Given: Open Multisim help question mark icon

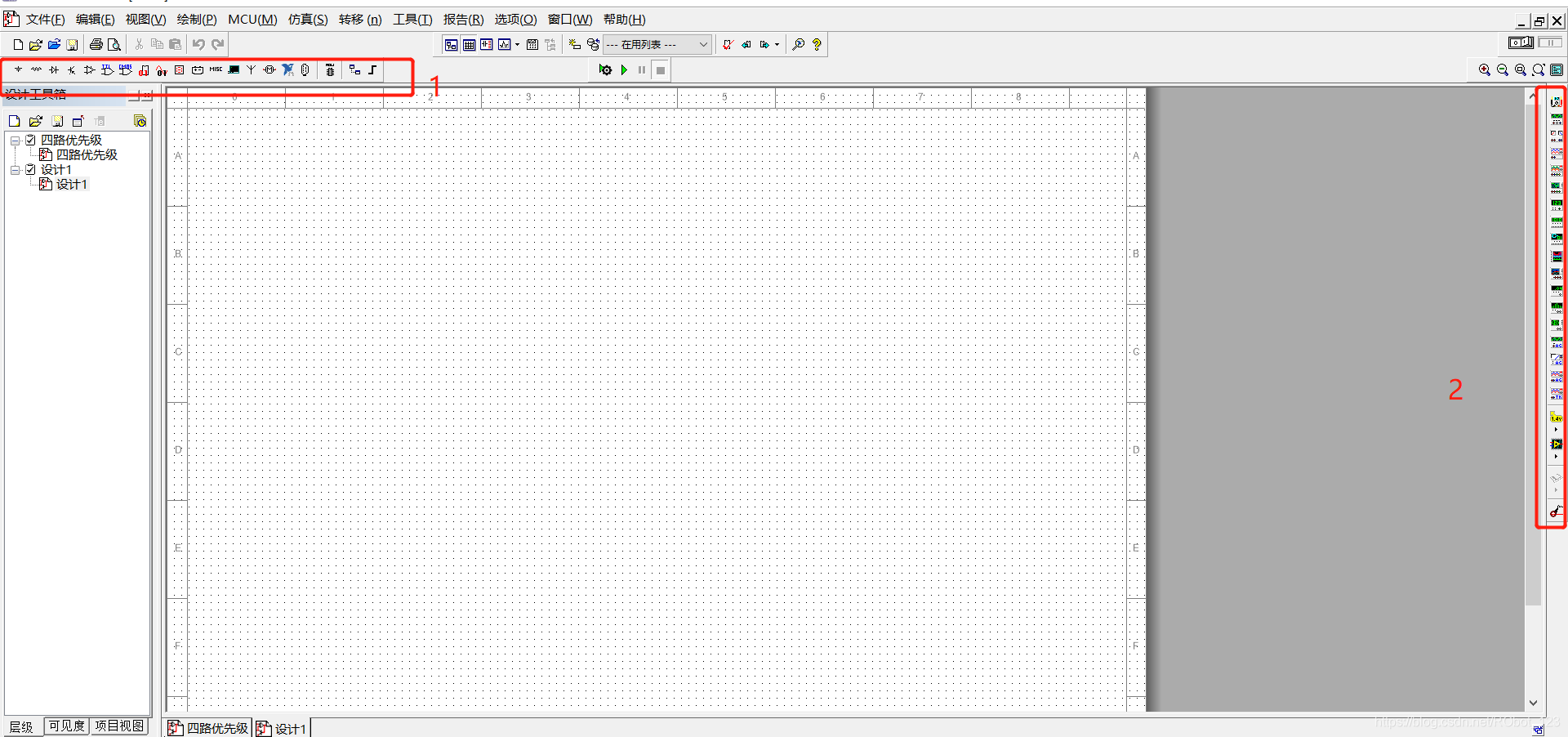Looking at the screenshot, I should coord(817,45).
